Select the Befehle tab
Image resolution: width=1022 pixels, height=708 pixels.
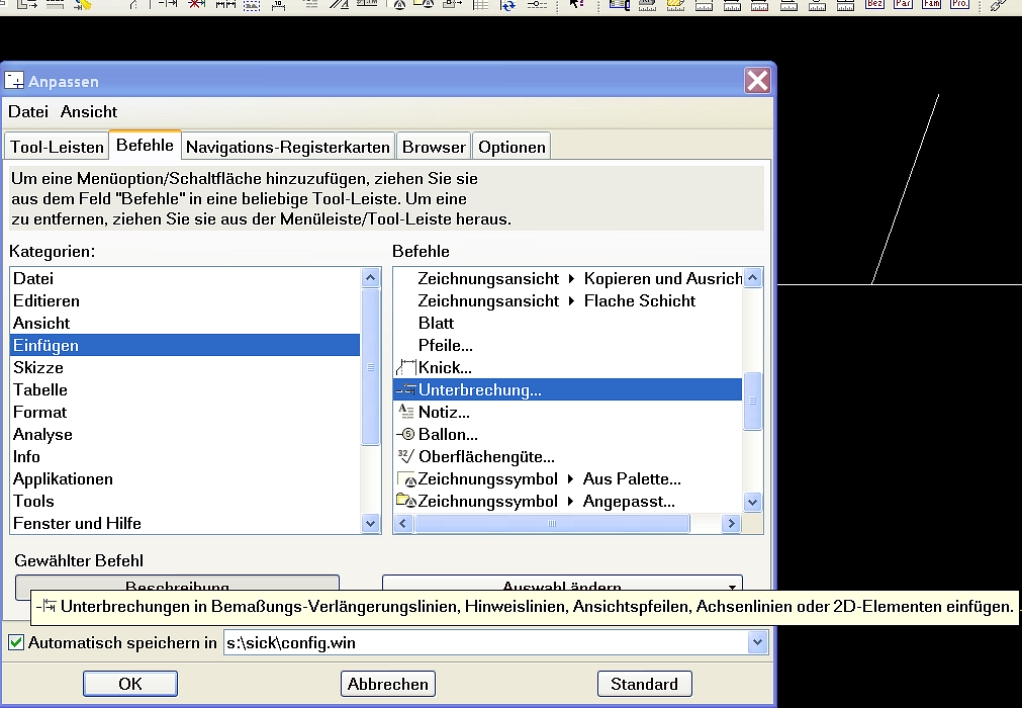tap(145, 145)
